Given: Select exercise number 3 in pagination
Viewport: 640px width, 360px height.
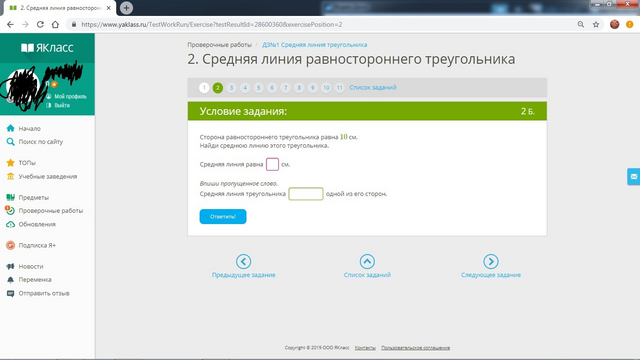Looking at the screenshot, I should click(x=231, y=87).
